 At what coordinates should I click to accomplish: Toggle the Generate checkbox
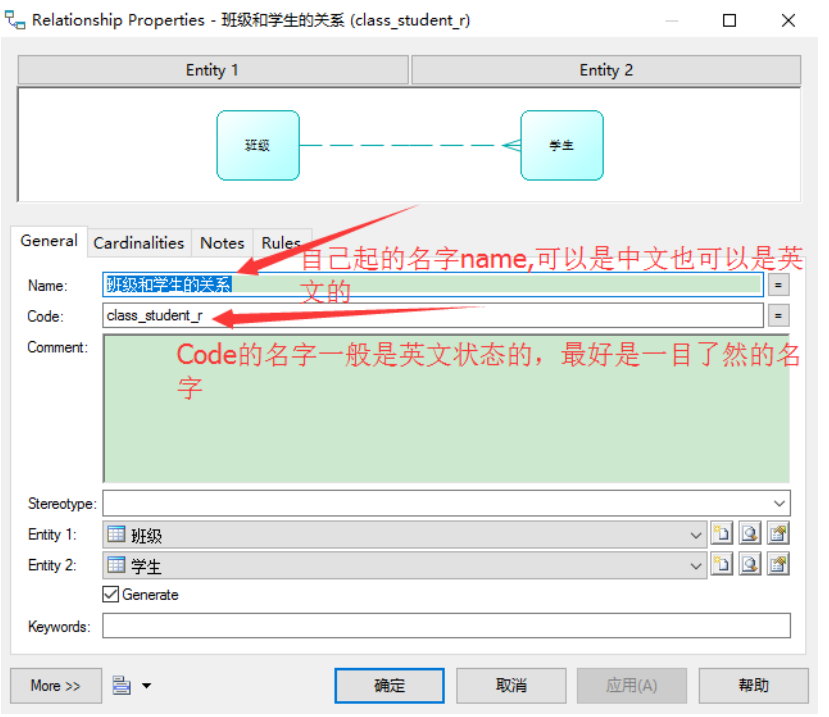point(110,594)
